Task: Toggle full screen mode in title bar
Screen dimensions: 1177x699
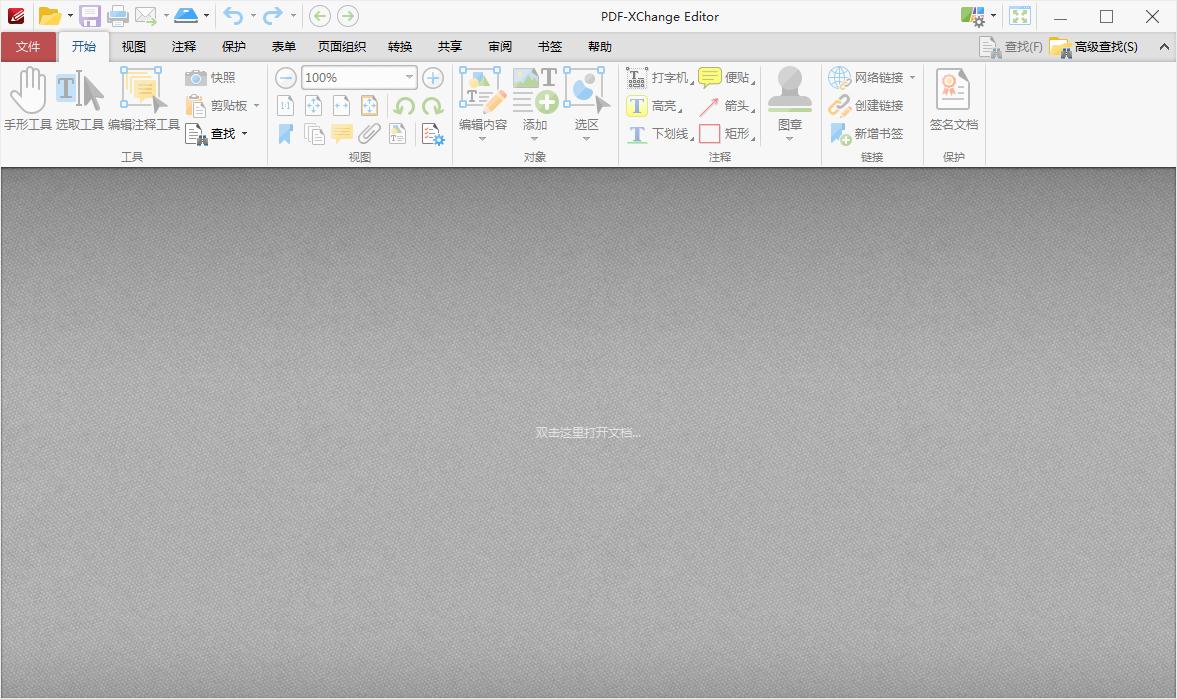Action: 1019,16
